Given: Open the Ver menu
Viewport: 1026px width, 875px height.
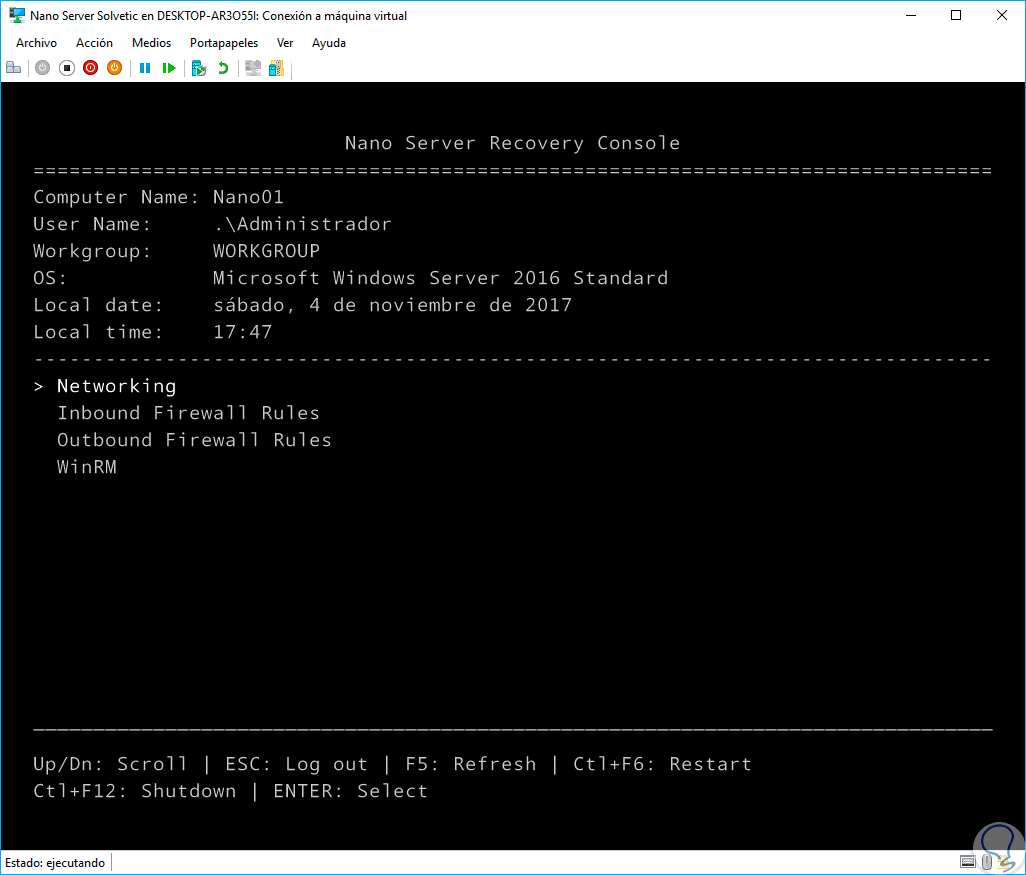Looking at the screenshot, I should [x=285, y=43].
